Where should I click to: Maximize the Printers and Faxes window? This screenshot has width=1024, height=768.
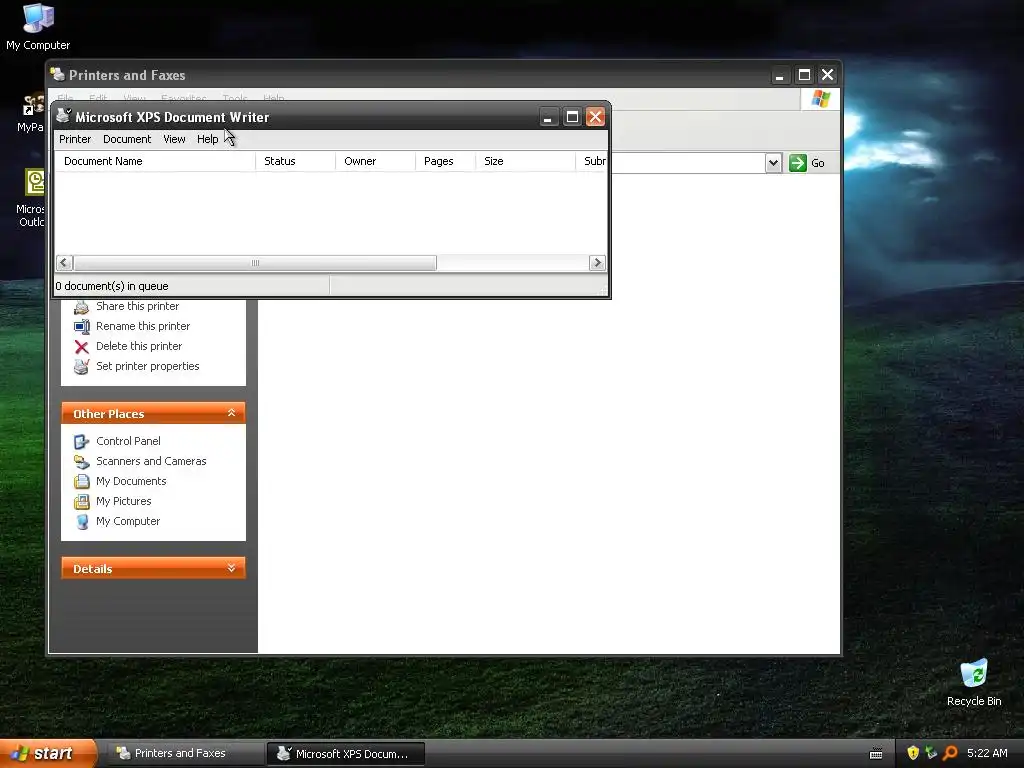(804, 75)
